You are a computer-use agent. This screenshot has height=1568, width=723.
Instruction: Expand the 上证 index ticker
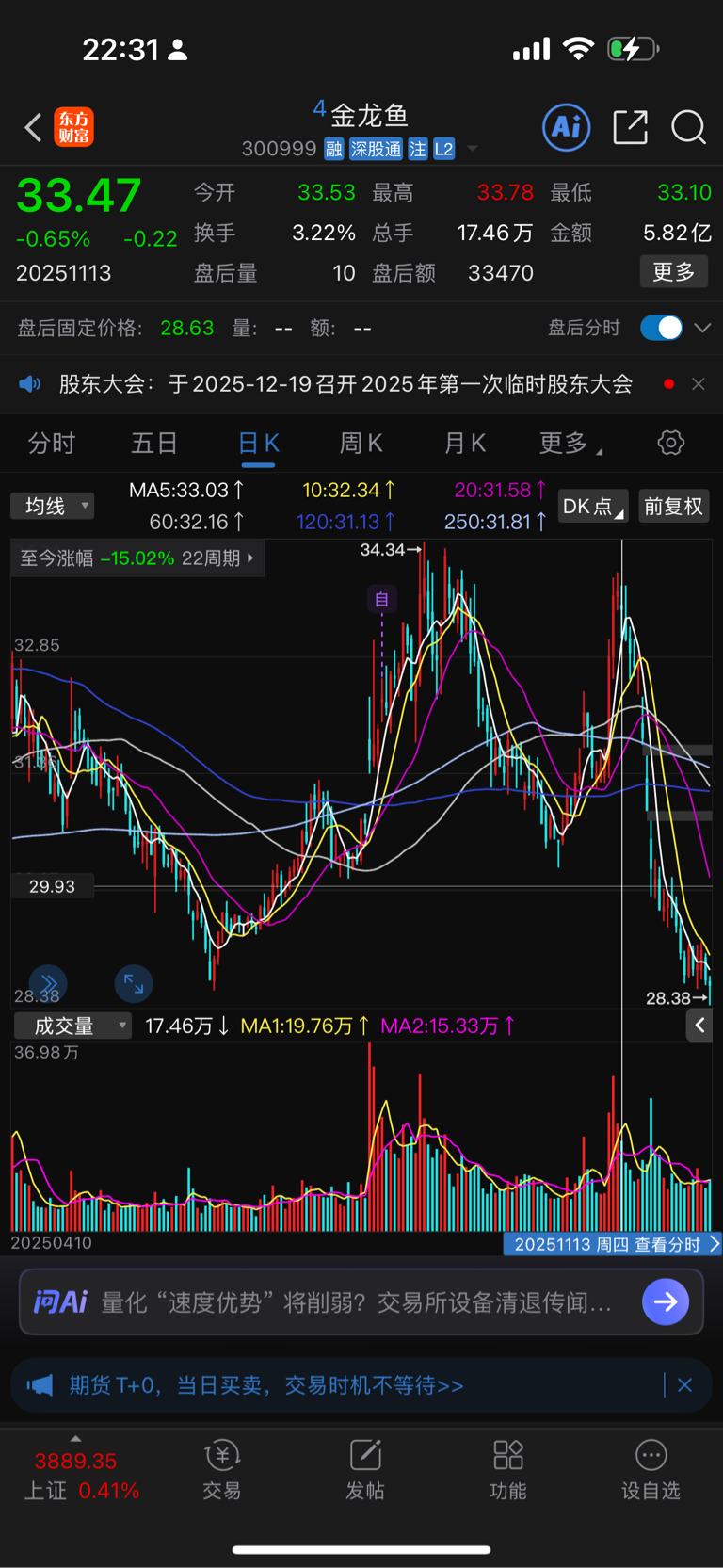point(75,1439)
